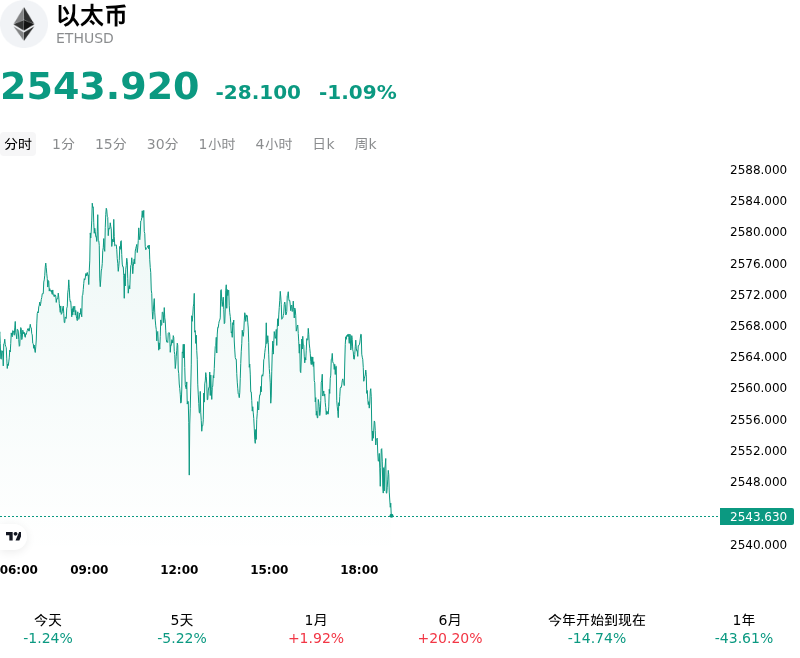Select the 1小时 interval tab
The height and width of the screenshot is (658, 800).
tap(217, 144)
